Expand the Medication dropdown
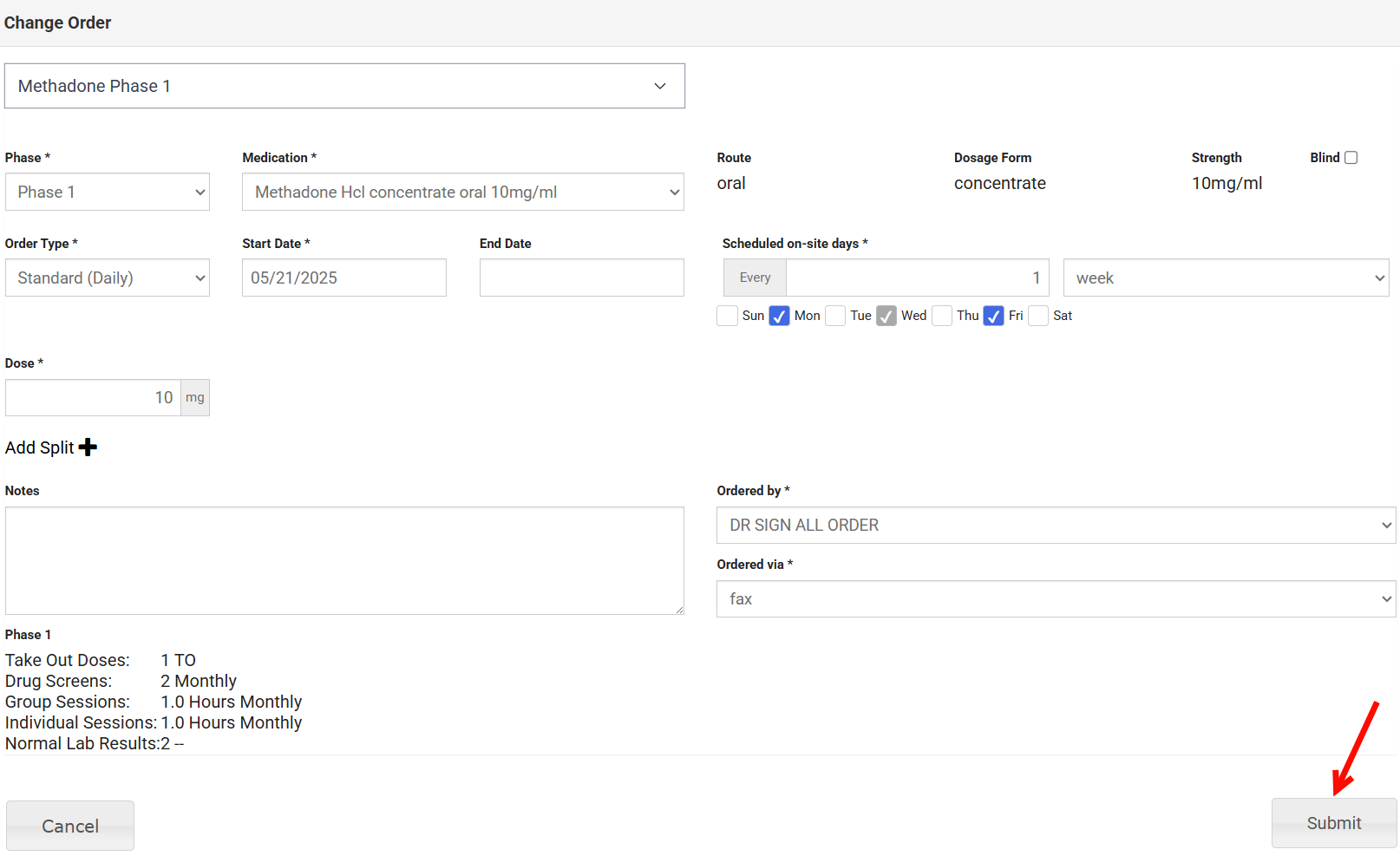Screen dimensions: 1400x856 (x=462, y=192)
